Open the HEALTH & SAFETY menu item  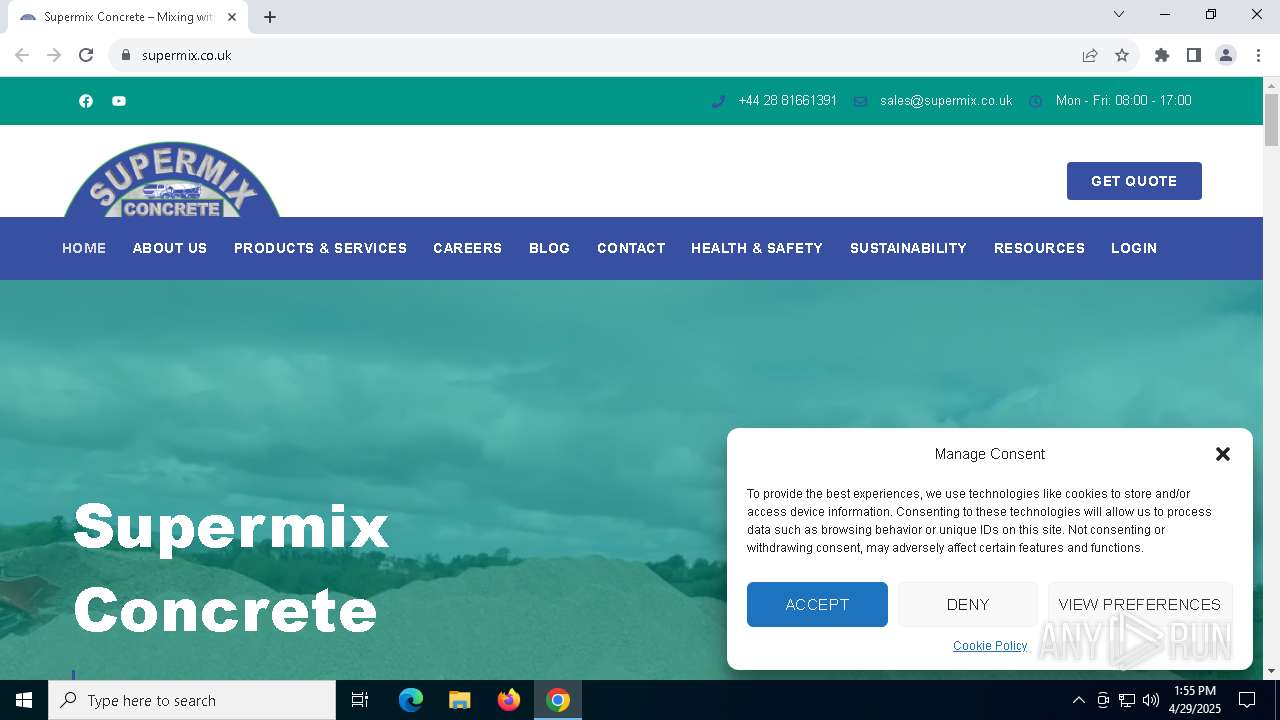tap(757, 248)
